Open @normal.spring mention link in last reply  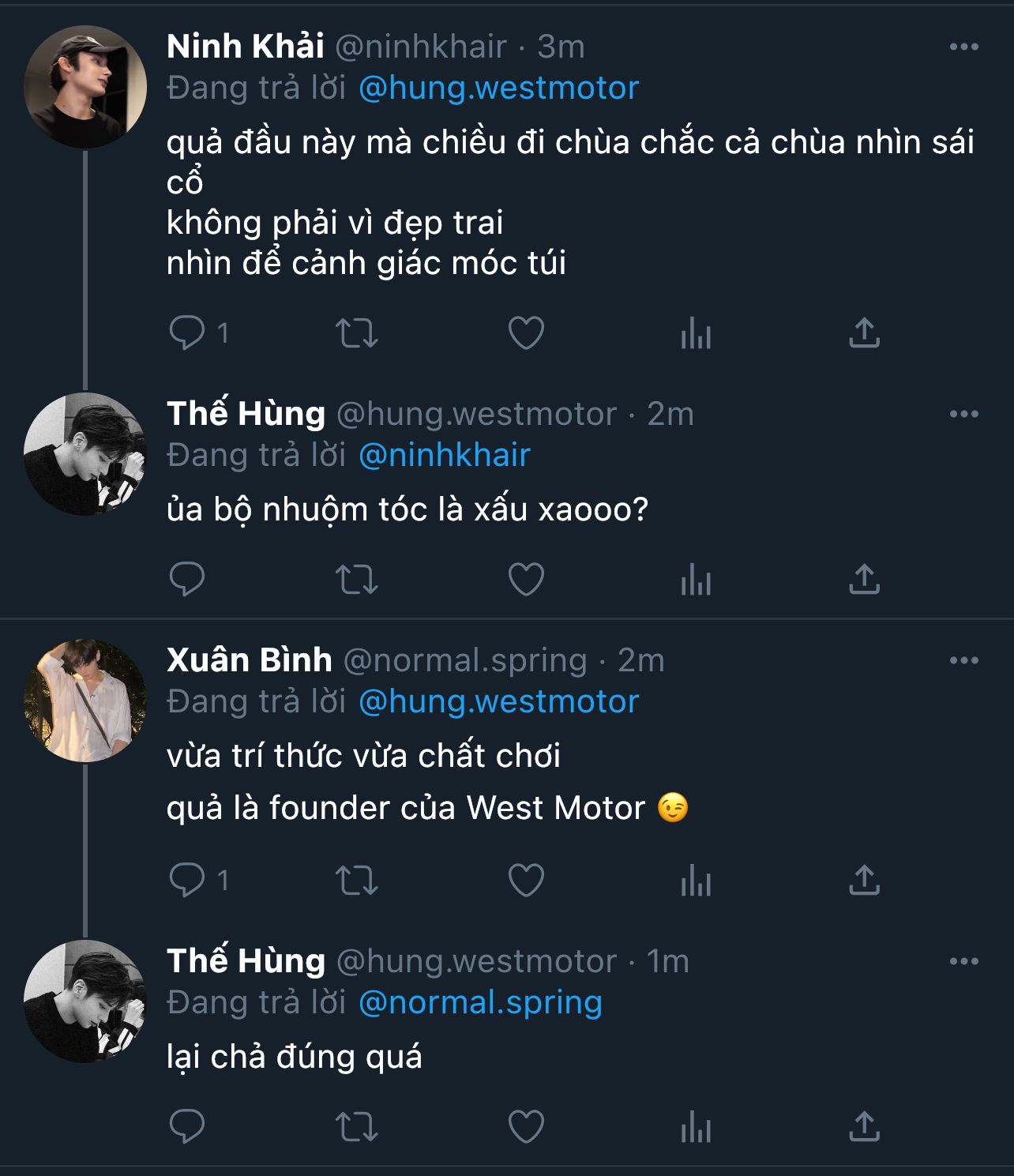480,1002
